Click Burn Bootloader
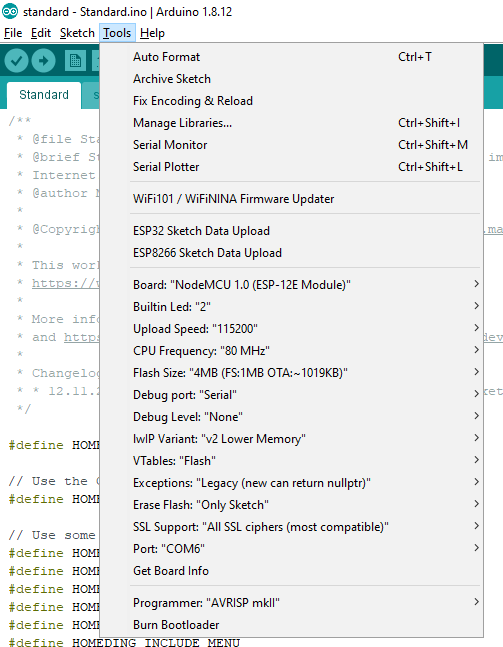The height and width of the screenshot is (647, 503). coord(291,625)
